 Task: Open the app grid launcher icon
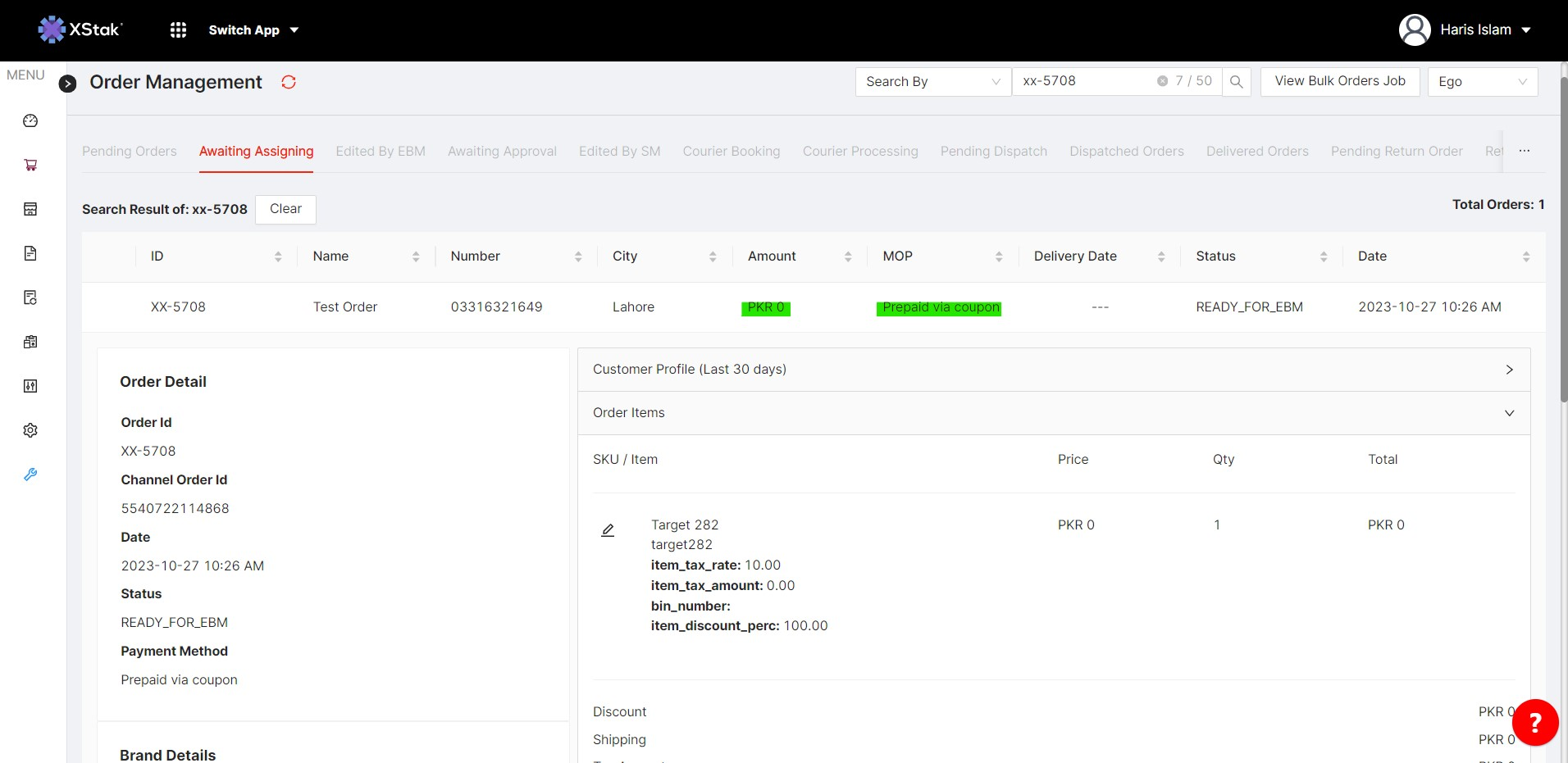pos(178,30)
